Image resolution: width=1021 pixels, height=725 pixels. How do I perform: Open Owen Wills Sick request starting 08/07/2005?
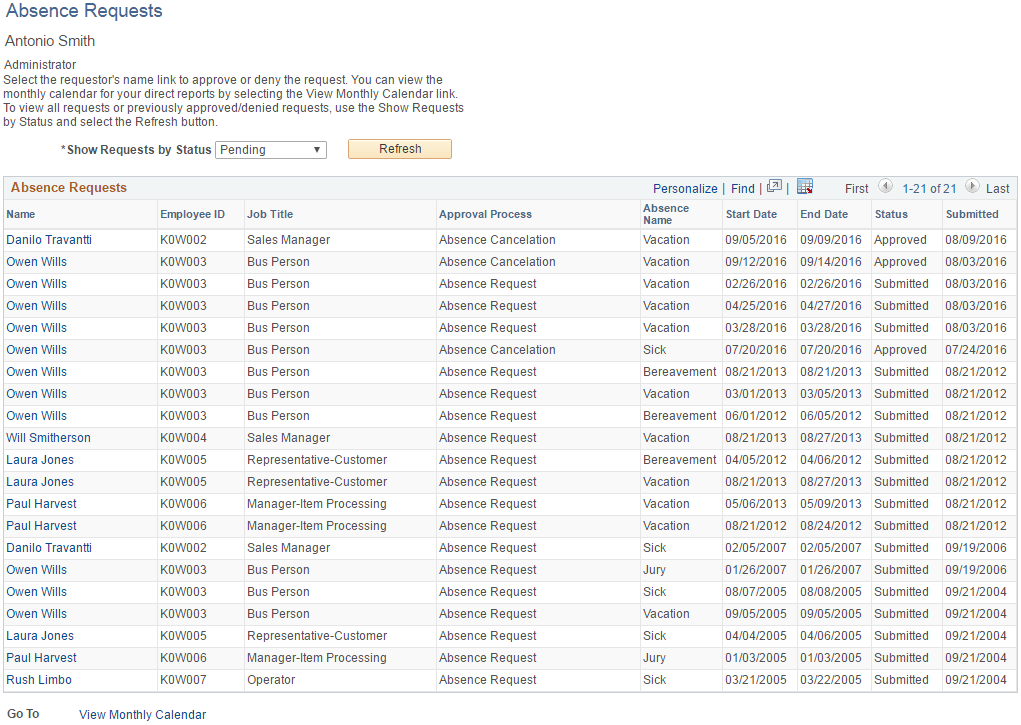(x=36, y=592)
